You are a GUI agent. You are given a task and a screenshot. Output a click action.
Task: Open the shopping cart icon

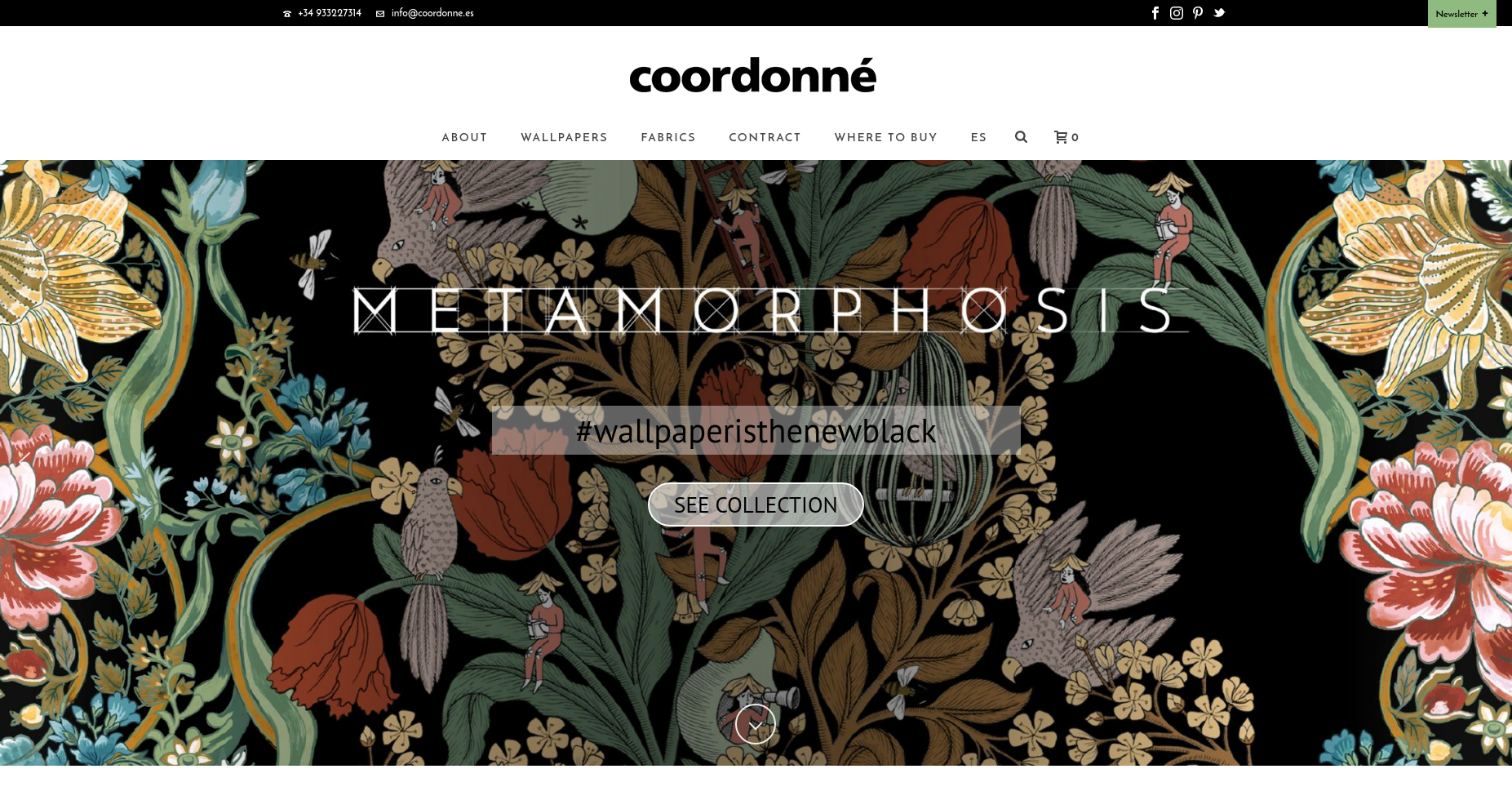click(1066, 137)
